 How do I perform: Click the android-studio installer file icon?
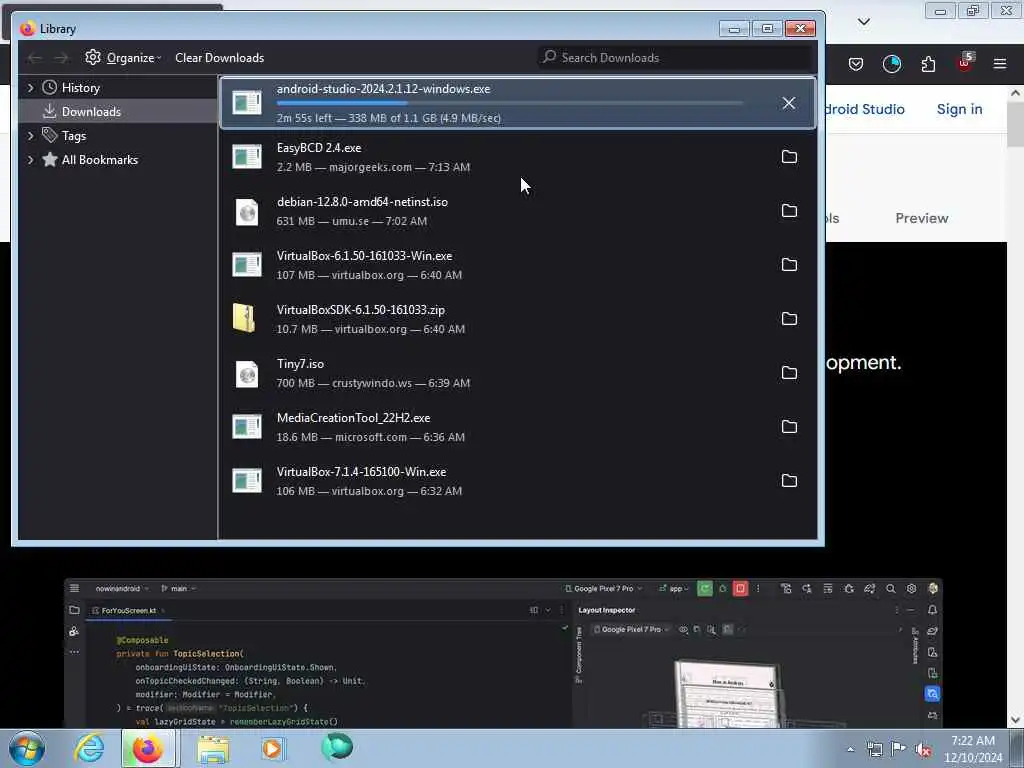247,103
